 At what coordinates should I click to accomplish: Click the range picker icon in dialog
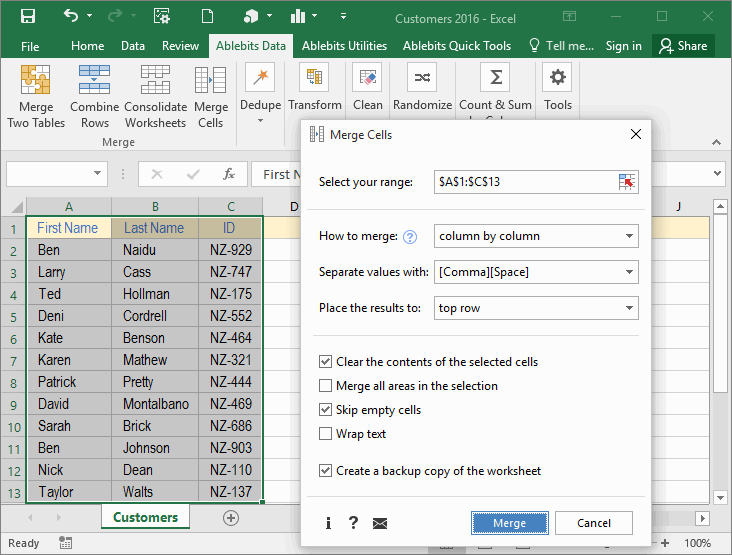point(627,181)
